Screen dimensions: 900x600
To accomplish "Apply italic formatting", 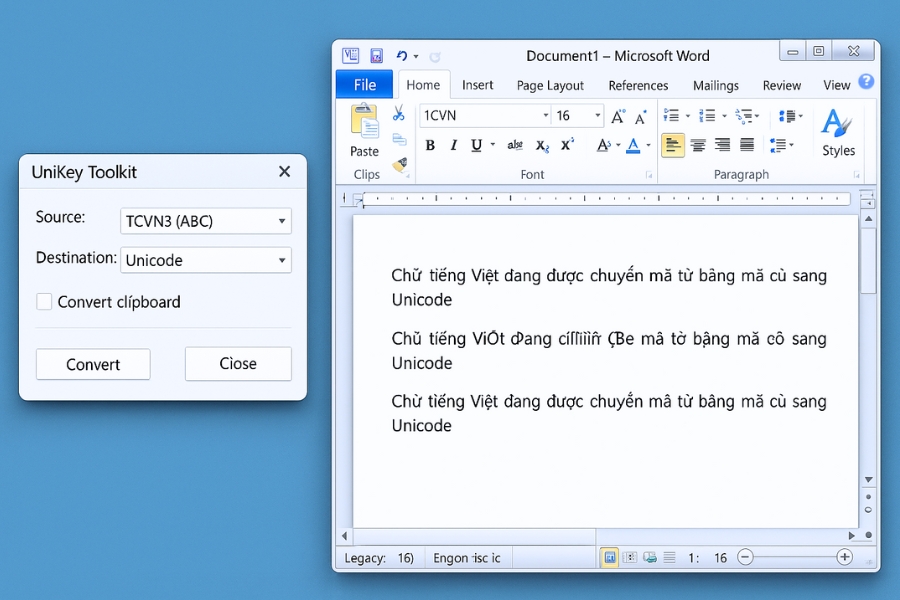I will 452,145.
